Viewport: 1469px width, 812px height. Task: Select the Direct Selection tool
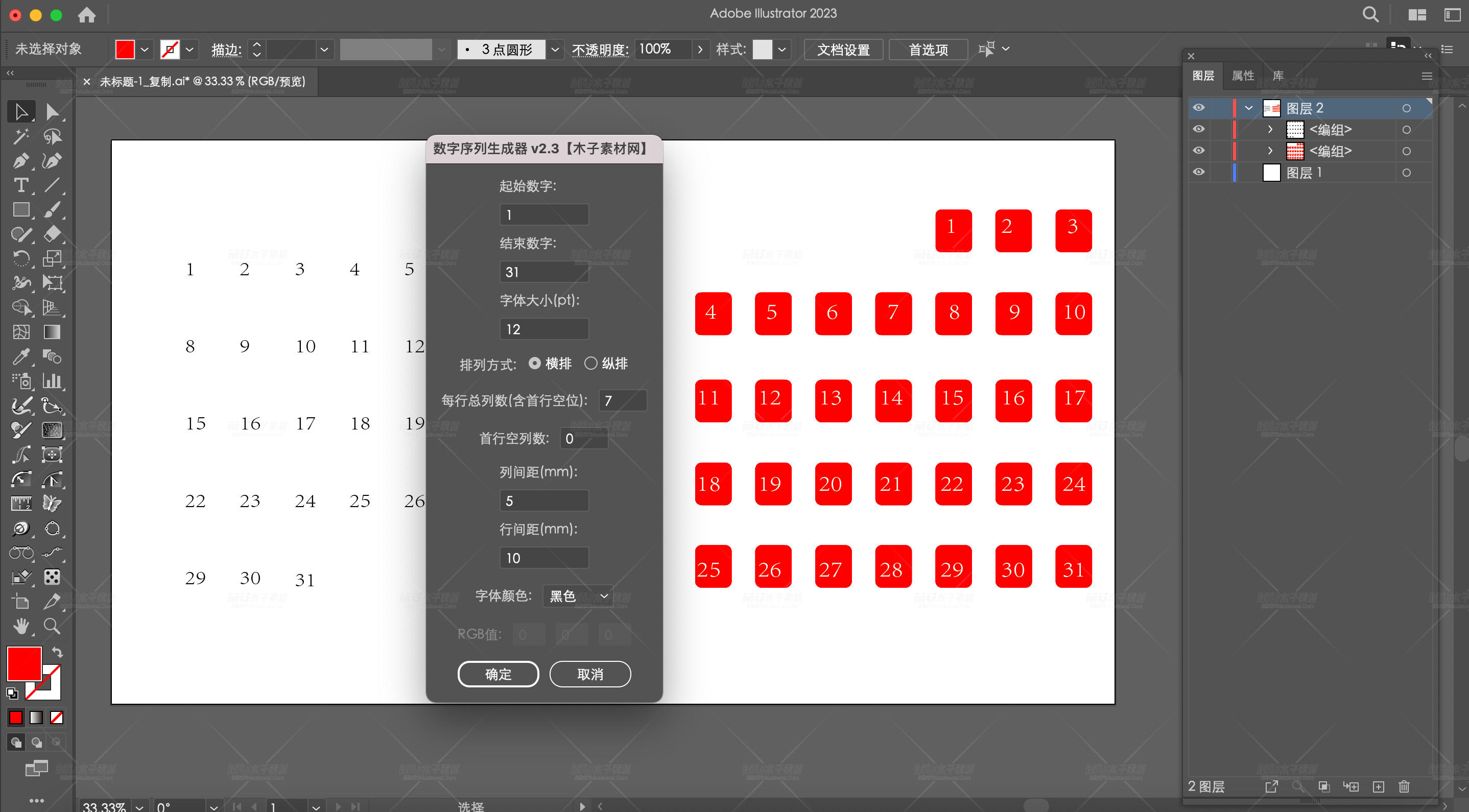53,112
